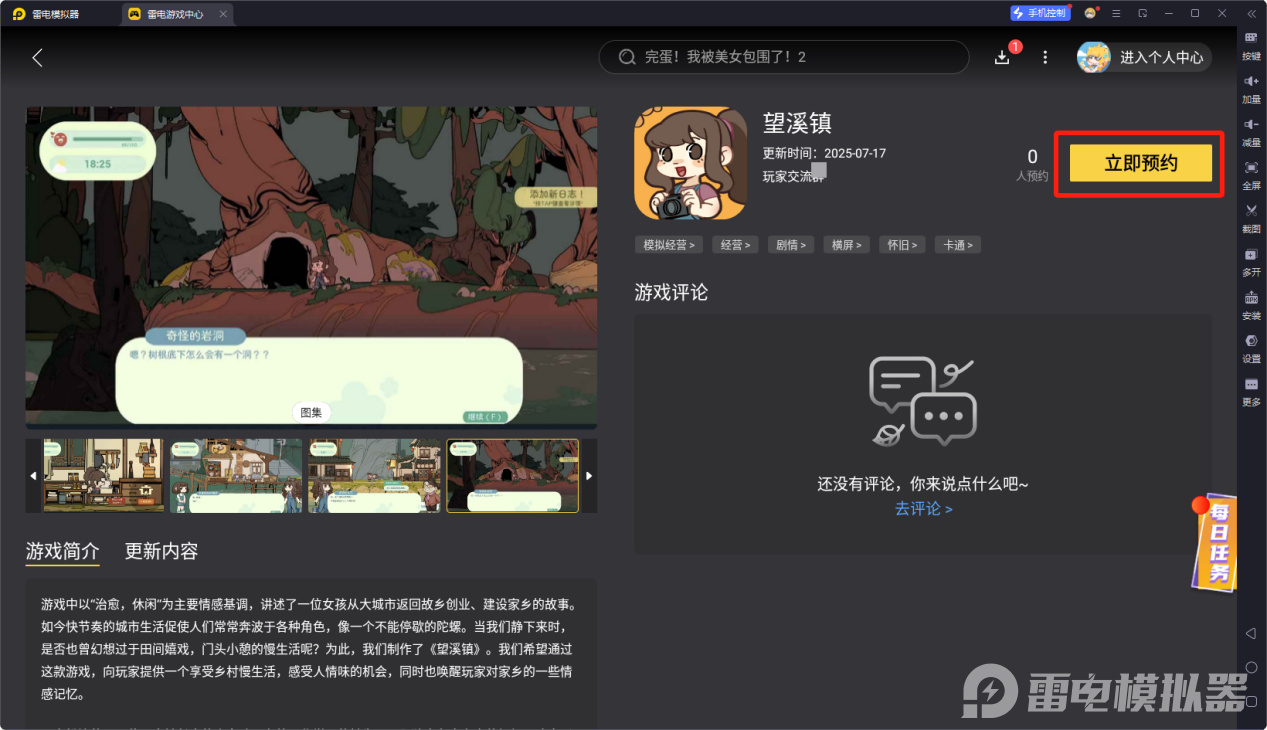
Task: Open the three-dot options menu
Action: (x=1044, y=57)
